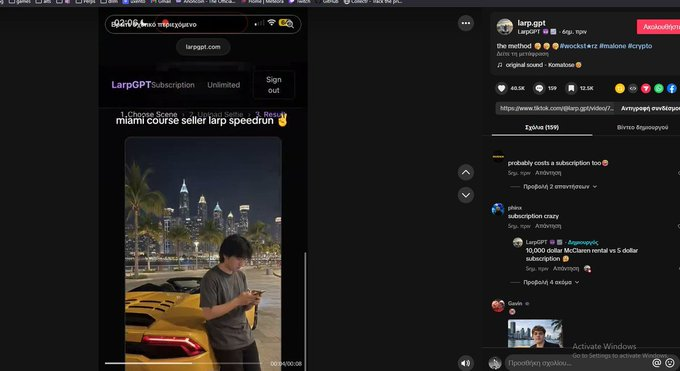This screenshot has width=680, height=371.
Task: Go to previous video with up arrow
Action: pyautogui.click(x=465, y=172)
